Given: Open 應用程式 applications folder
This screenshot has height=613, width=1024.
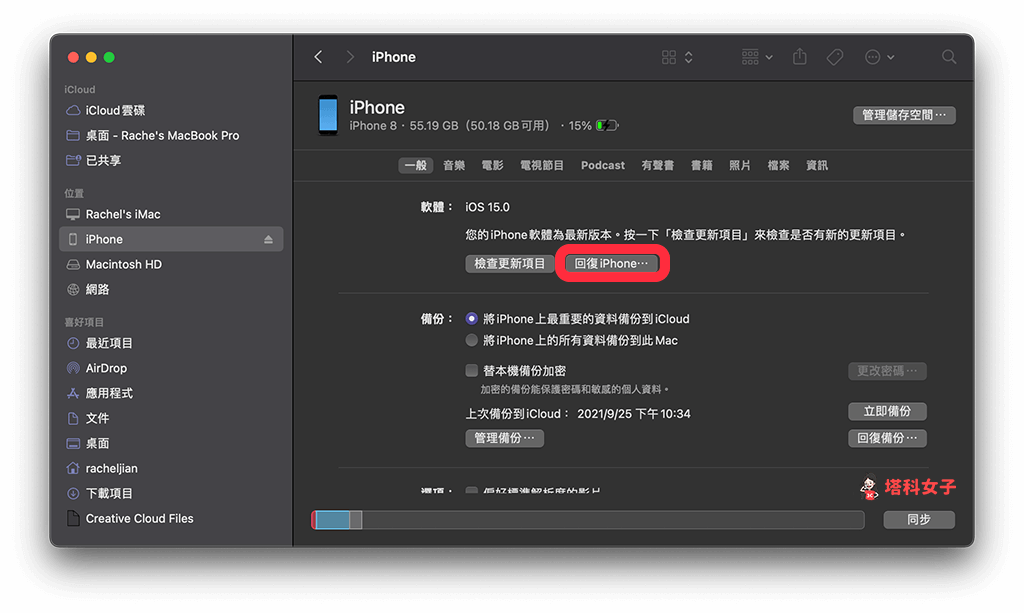Looking at the screenshot, I should point(100,393).
